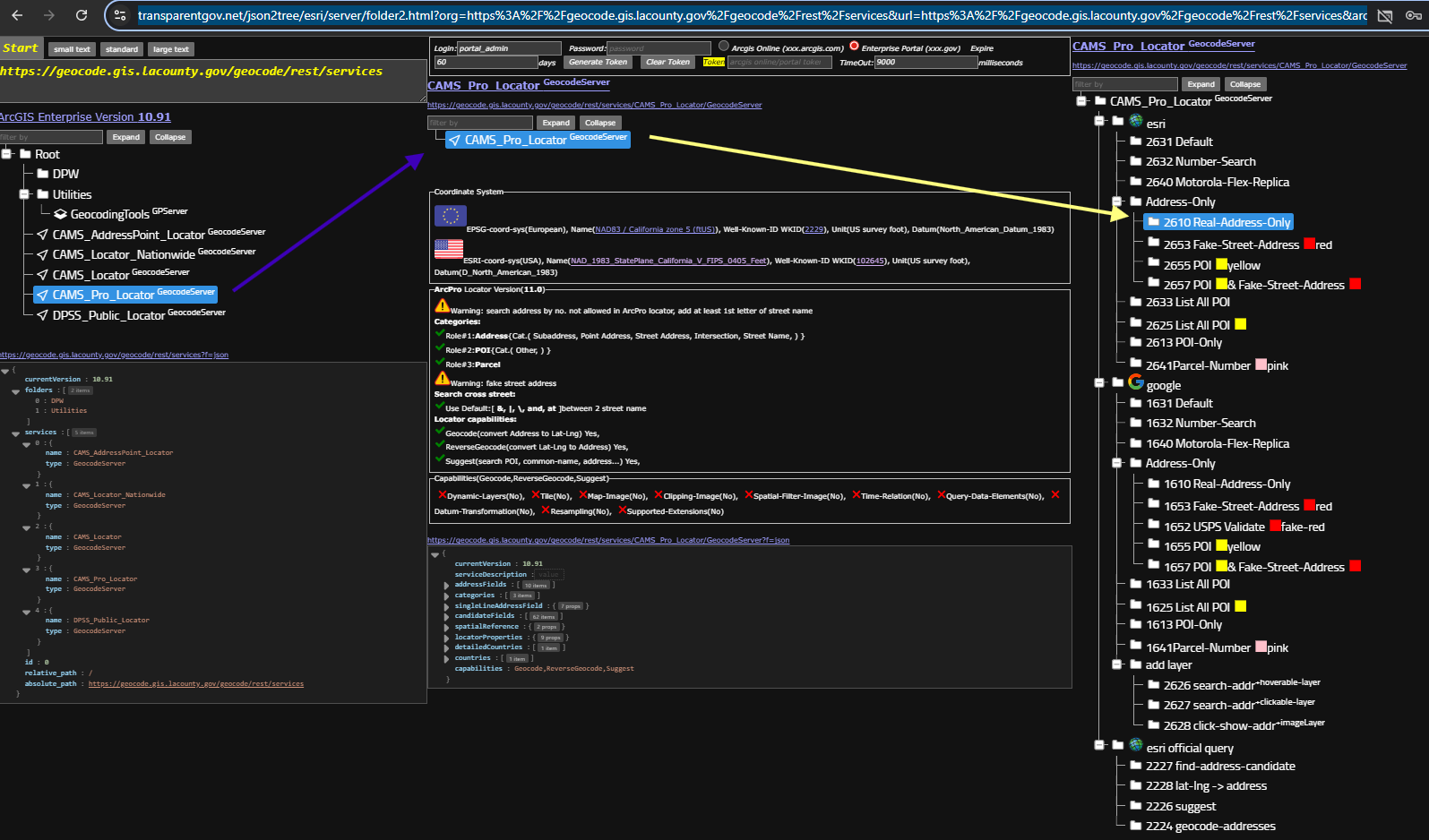Collapse the 'add layer' tree node
The width and height of the screenshot is (1429, 840).
click(x=1117, y=664)
